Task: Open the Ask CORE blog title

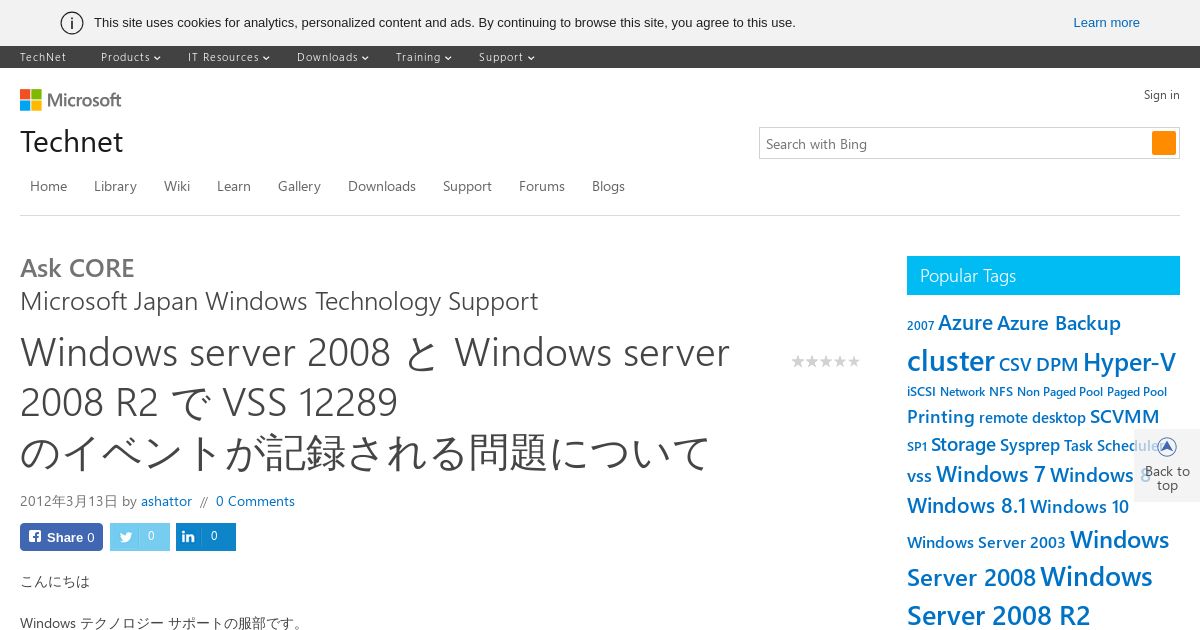Action: tap(77, 268)
